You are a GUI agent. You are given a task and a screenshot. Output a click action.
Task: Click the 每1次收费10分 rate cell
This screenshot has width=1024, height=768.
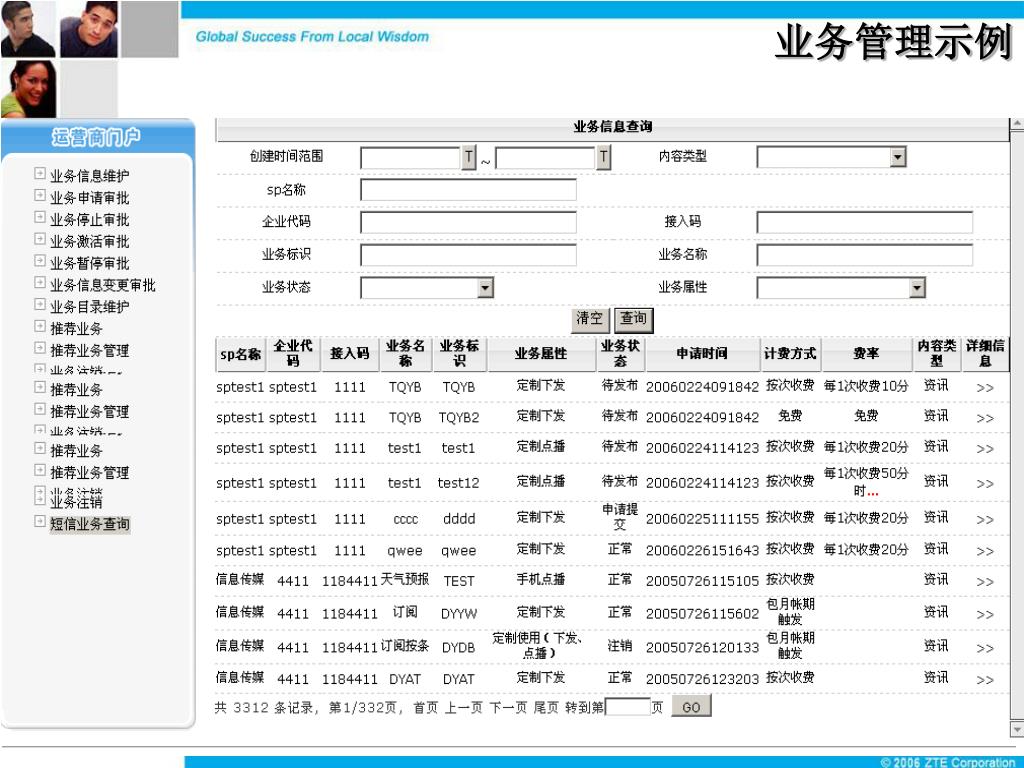pyautogui.click(x=866, y=387)
